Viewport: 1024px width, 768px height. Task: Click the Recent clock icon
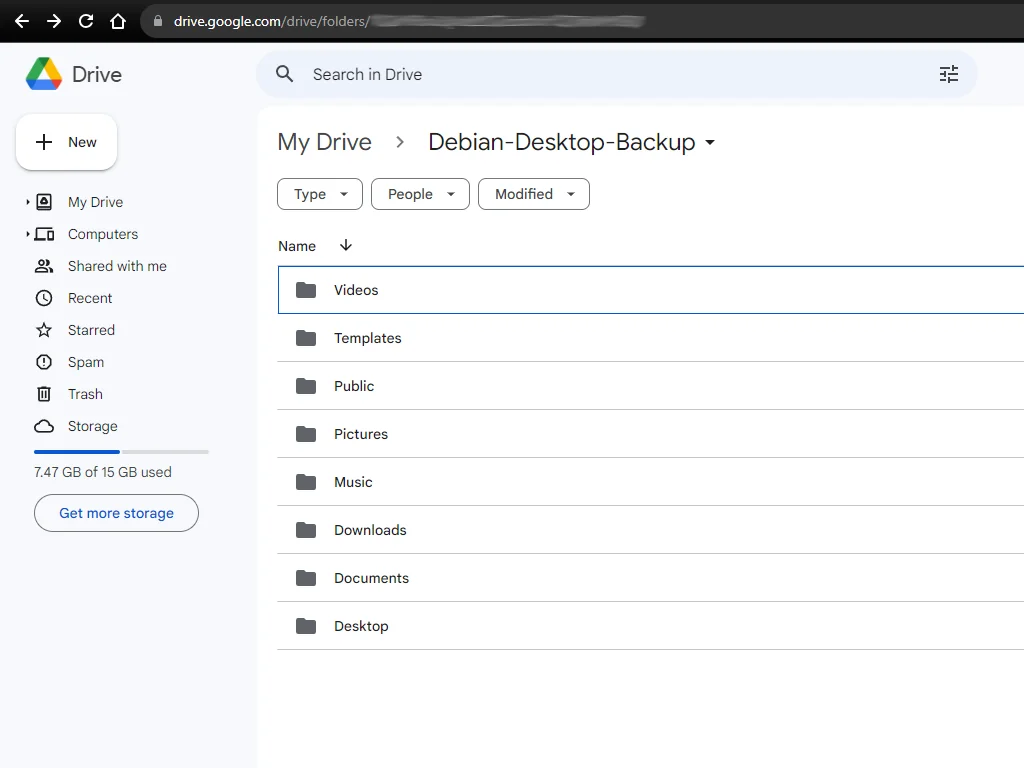[44, 298]
